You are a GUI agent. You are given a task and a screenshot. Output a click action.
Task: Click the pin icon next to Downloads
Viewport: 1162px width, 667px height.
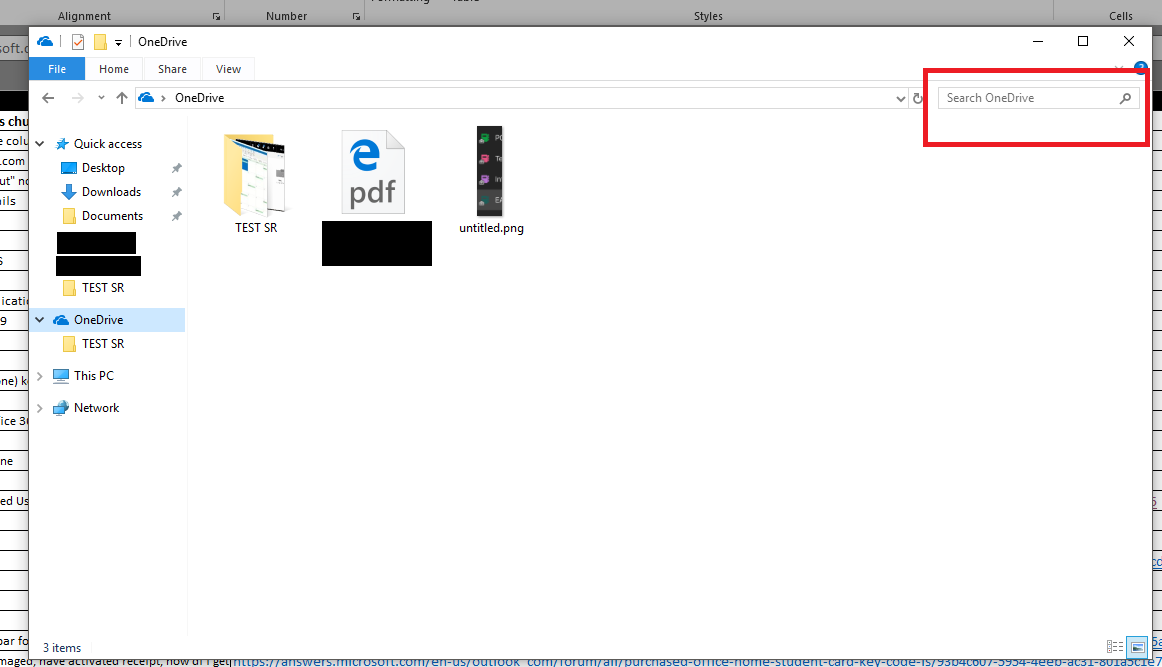coord(176,192)
